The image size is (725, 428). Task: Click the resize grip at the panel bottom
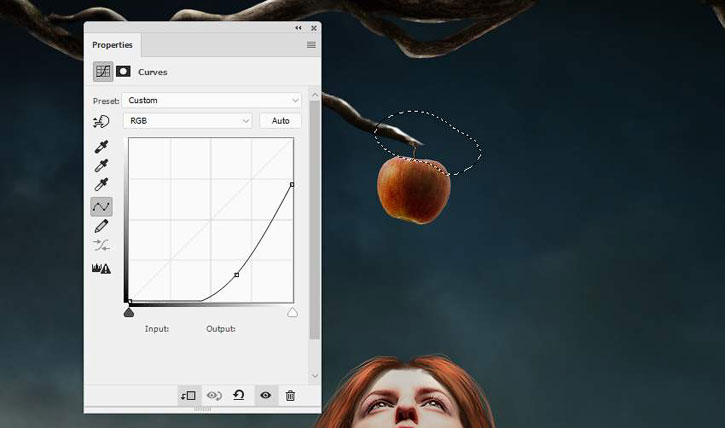coord(203,410)
